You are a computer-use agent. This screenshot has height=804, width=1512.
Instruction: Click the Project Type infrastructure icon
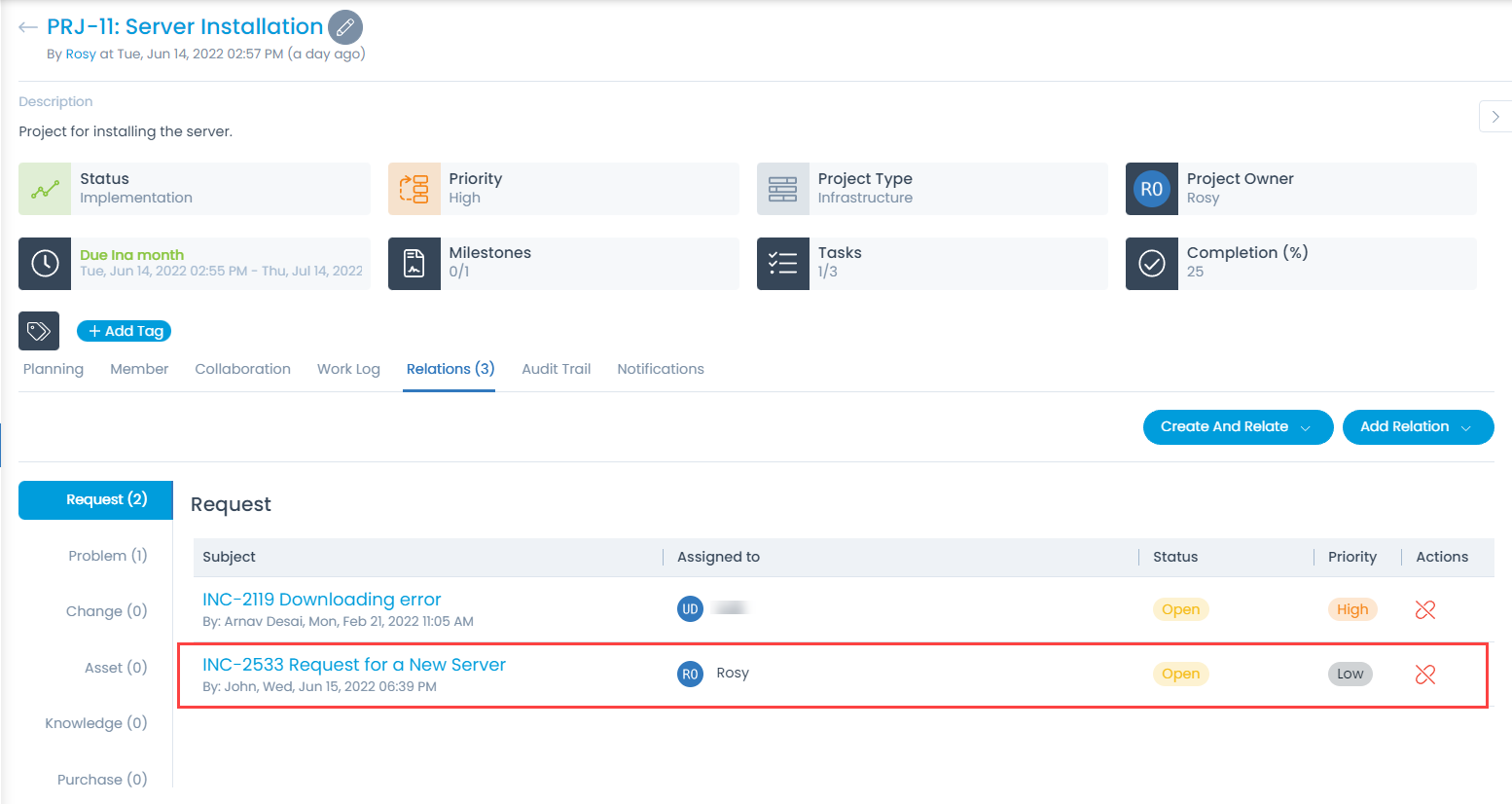click(x=783, y=188)
